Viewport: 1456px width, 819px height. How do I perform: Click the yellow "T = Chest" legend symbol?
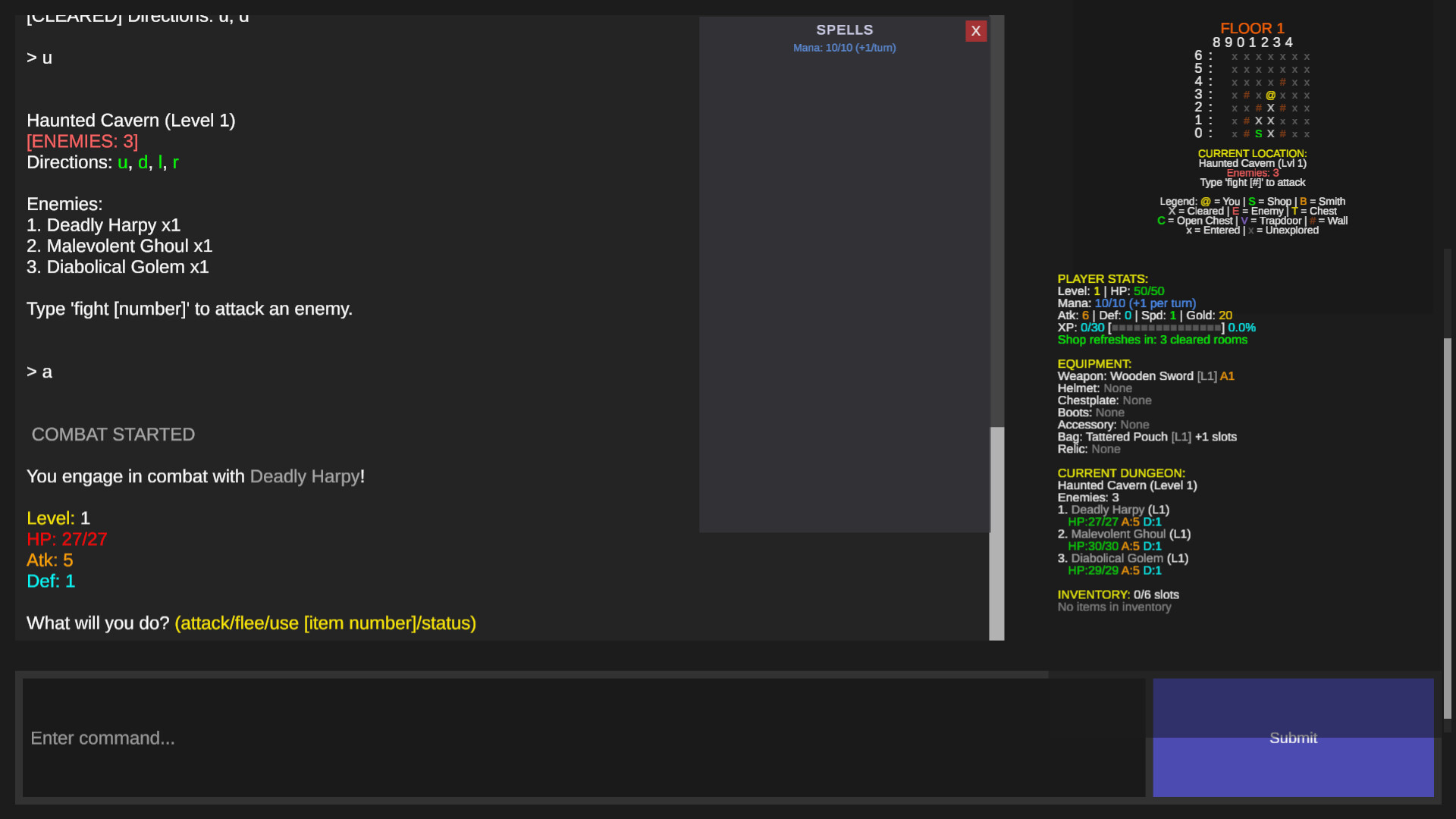pos(1295,211)
